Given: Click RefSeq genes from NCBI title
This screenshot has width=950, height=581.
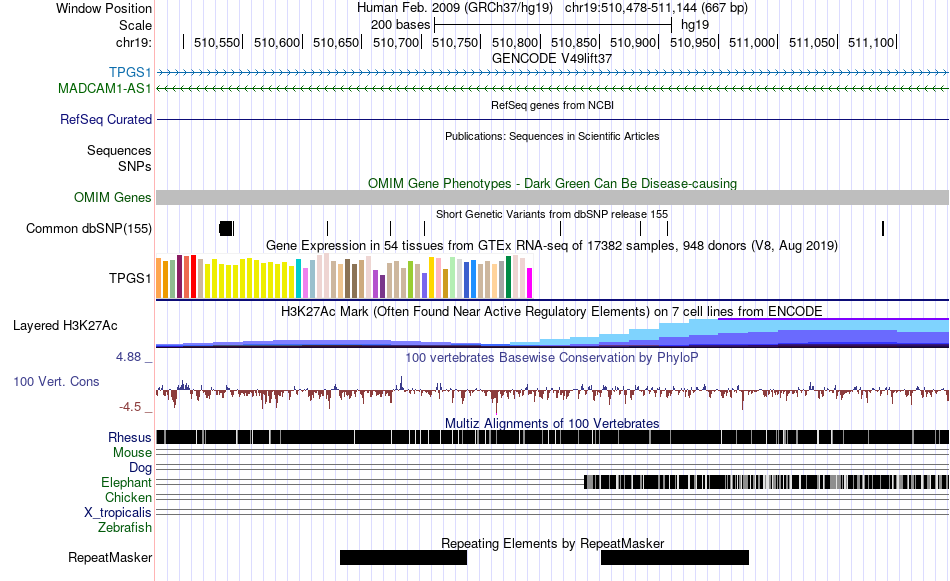Looking at the screenshot, I should [x=552, y=105].
